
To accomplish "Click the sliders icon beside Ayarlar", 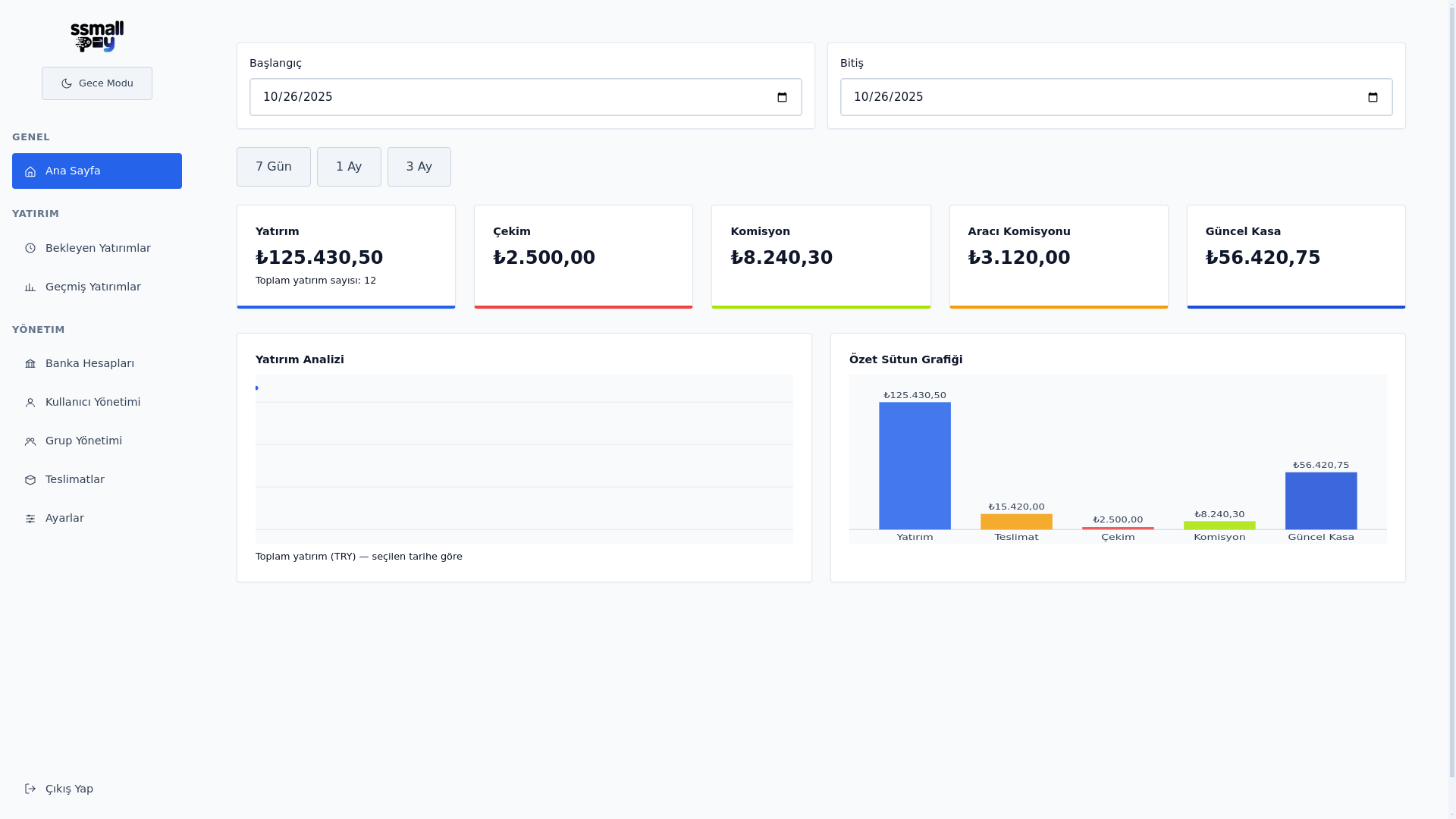I will 30,519.
